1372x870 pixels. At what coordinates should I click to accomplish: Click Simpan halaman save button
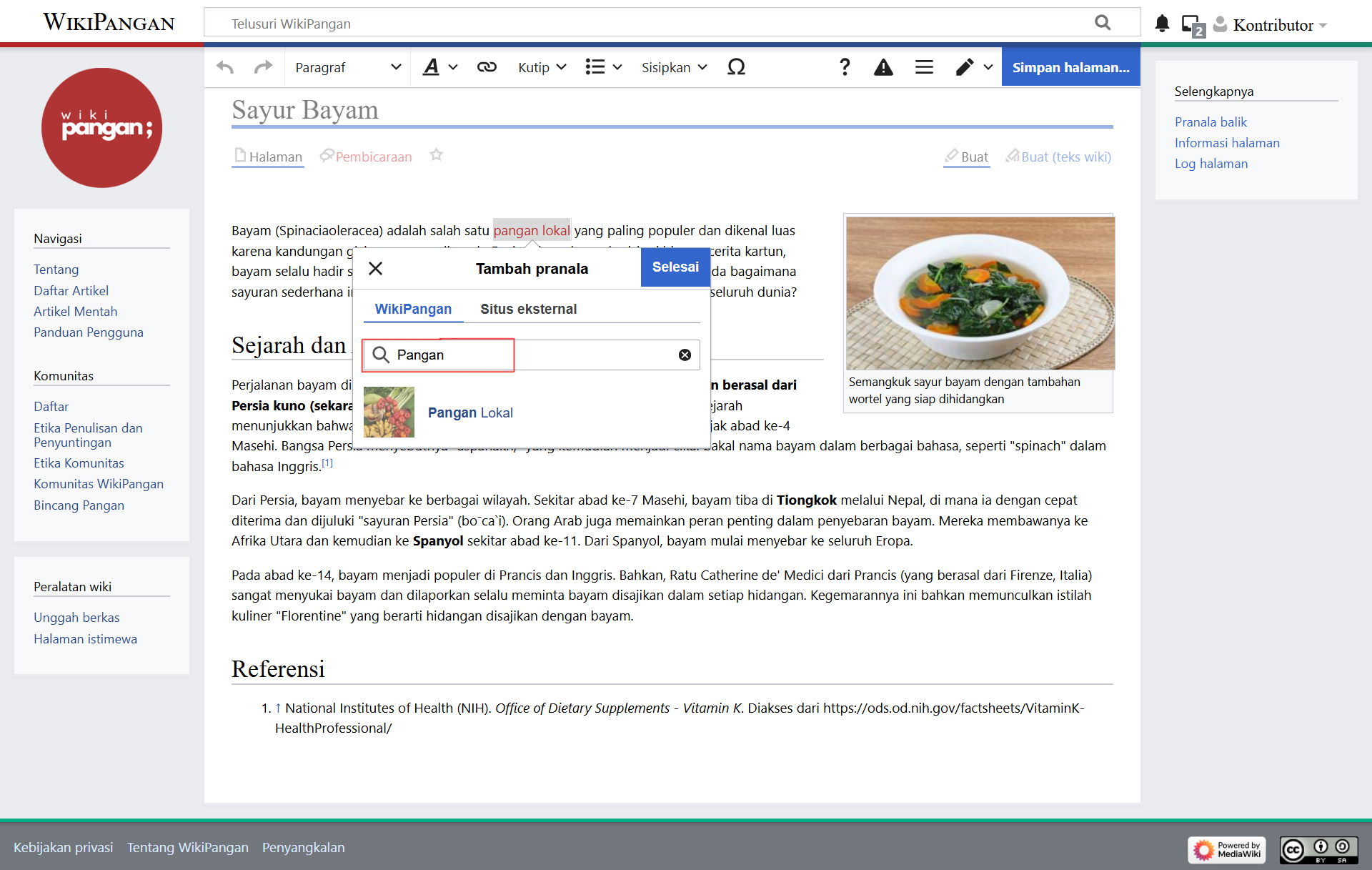(1070, 67)
